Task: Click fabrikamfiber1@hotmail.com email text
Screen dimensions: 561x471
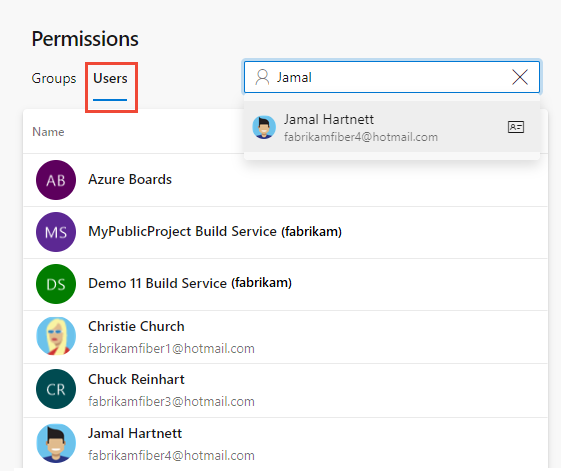Action: point(171,348)
